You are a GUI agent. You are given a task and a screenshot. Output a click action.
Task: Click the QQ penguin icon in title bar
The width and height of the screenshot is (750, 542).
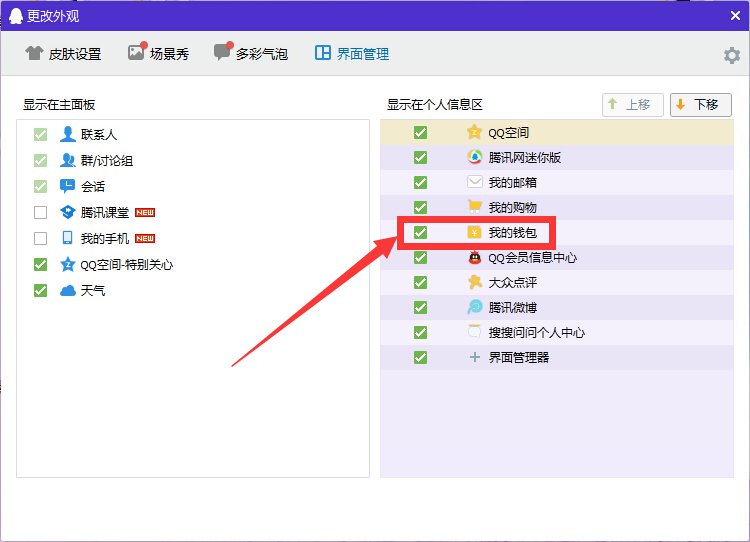coord(16,16)
